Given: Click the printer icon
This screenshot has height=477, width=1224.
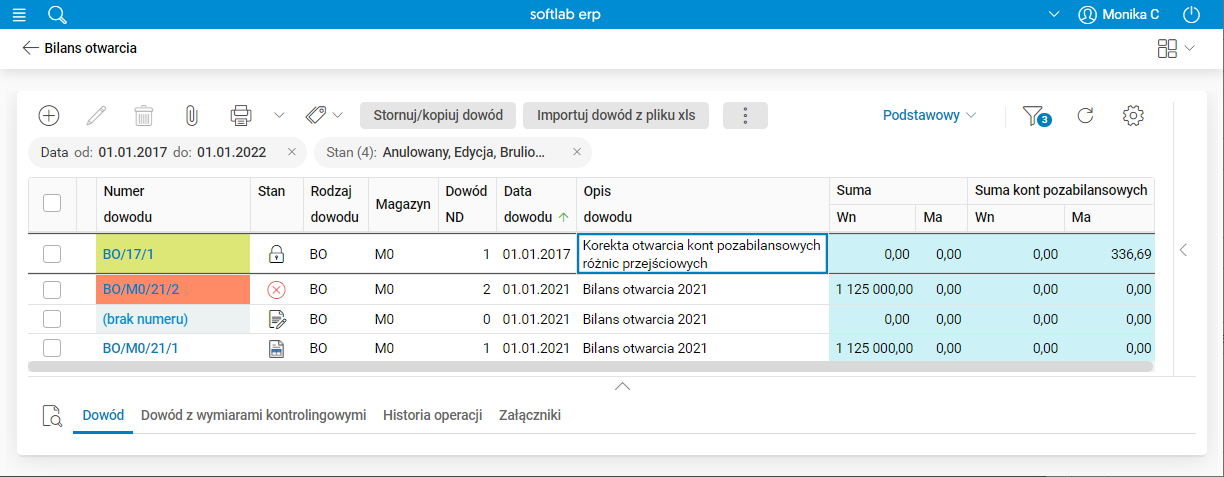Looking at the screenshot, I should [x=241, y=115].
